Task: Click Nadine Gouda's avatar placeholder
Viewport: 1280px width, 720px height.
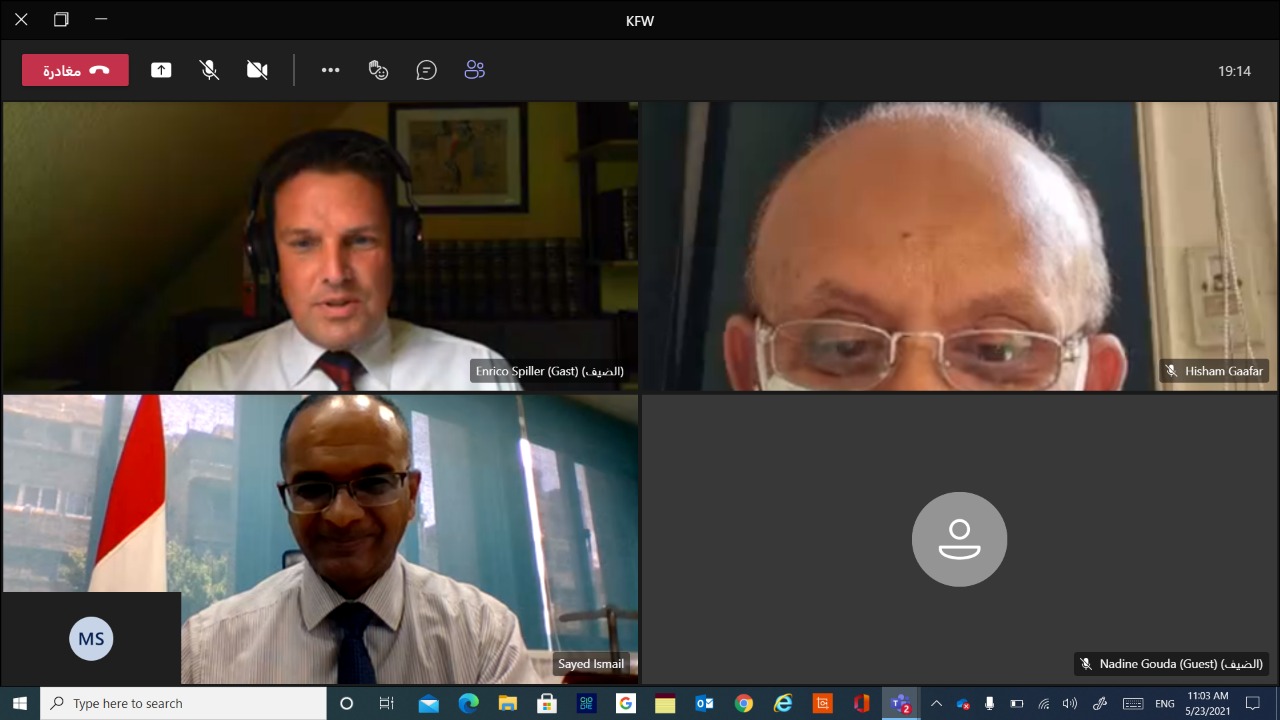Action: [959, 539]
